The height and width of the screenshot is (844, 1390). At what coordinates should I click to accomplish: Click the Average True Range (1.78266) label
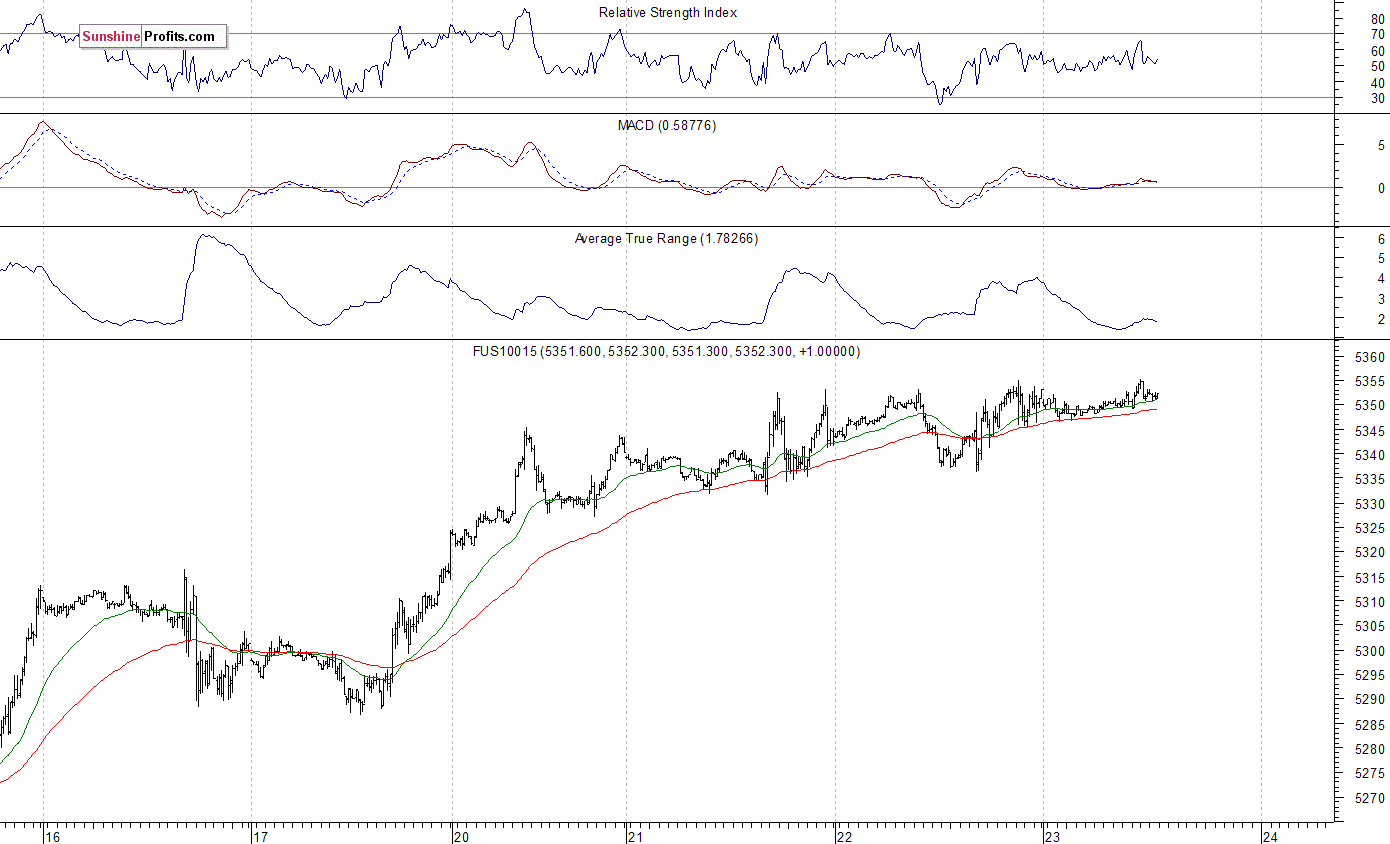pos(666,239)
